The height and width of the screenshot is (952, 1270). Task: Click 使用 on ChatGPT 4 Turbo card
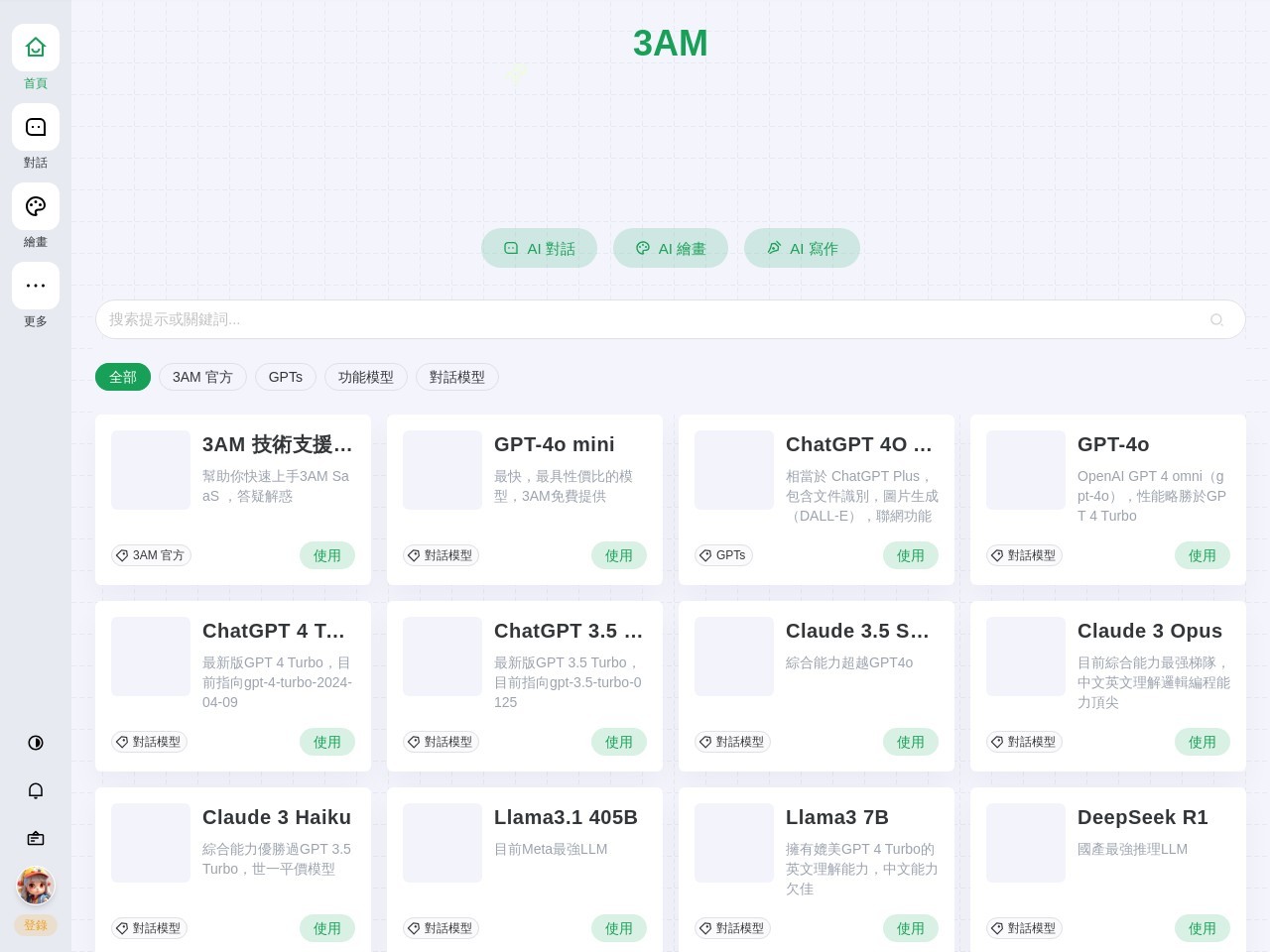coord(327,742)
